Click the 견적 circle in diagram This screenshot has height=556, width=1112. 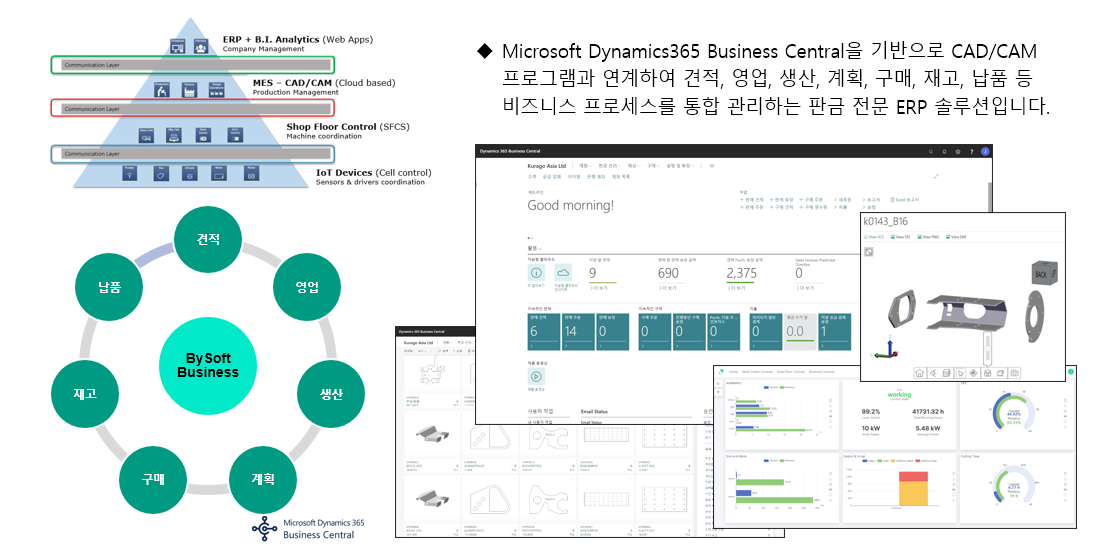click(x=208, y=239)
